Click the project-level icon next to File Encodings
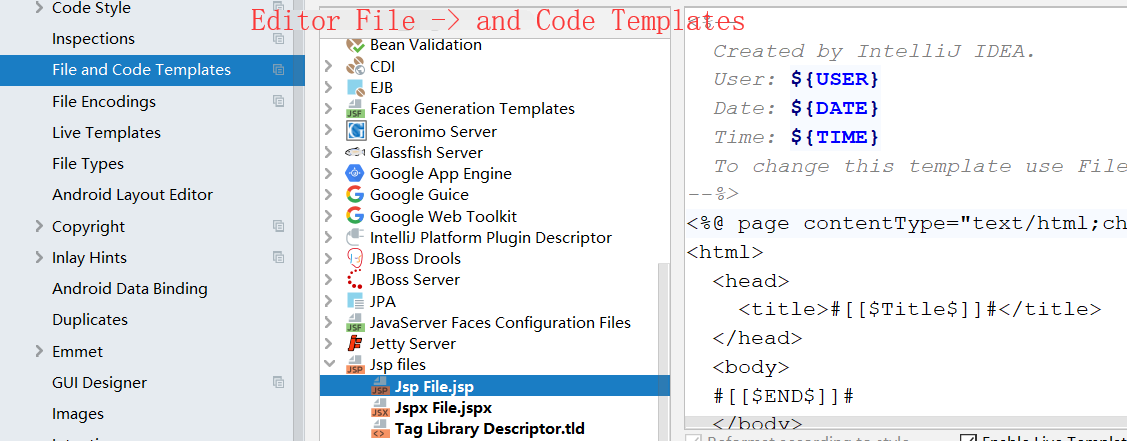 [x=278, y=101]
